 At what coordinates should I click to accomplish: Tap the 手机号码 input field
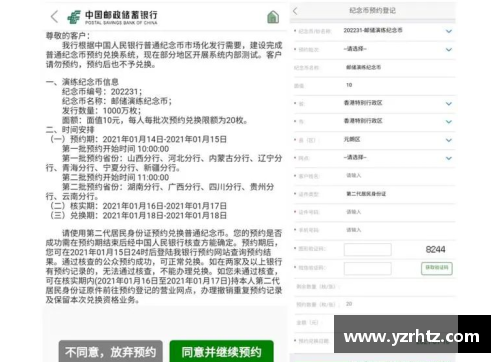click(x=398, y=230)
